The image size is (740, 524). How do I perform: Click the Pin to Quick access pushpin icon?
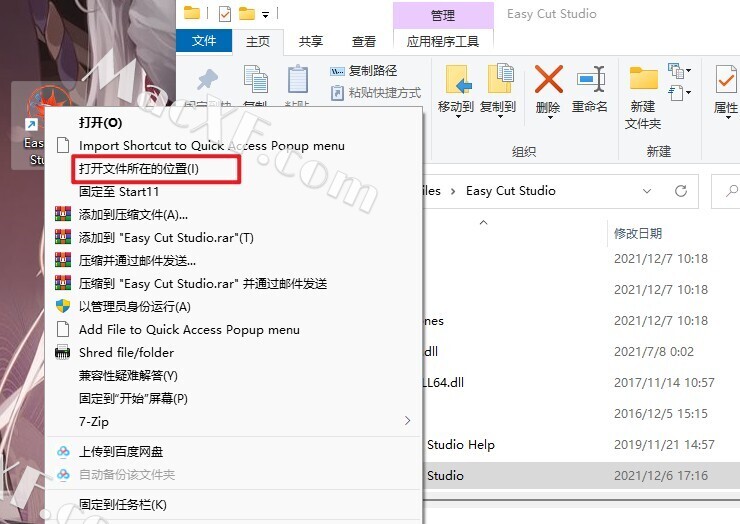click(x=207, y=79)
